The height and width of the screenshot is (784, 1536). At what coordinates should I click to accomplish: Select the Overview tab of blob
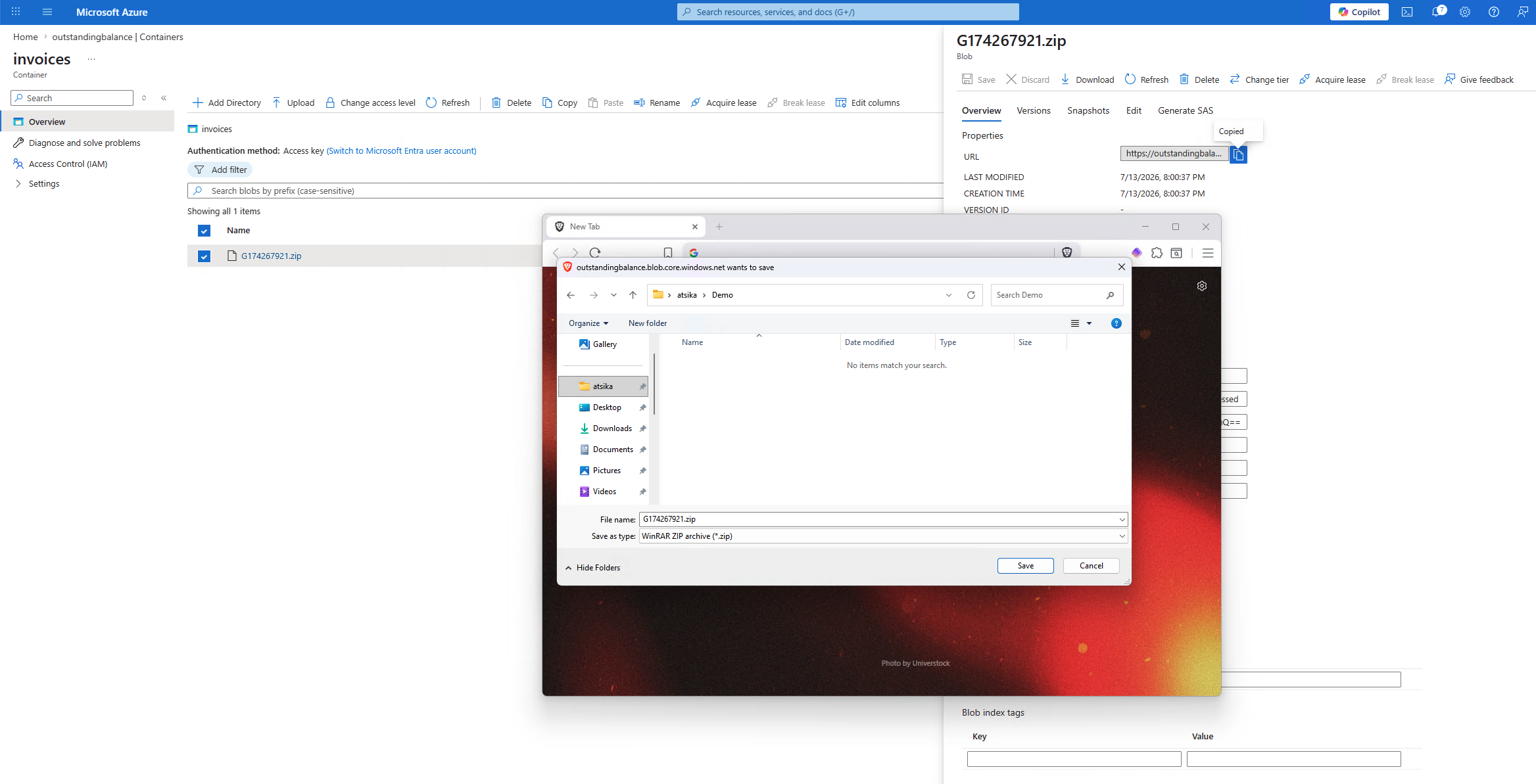(x=981, y=110)
